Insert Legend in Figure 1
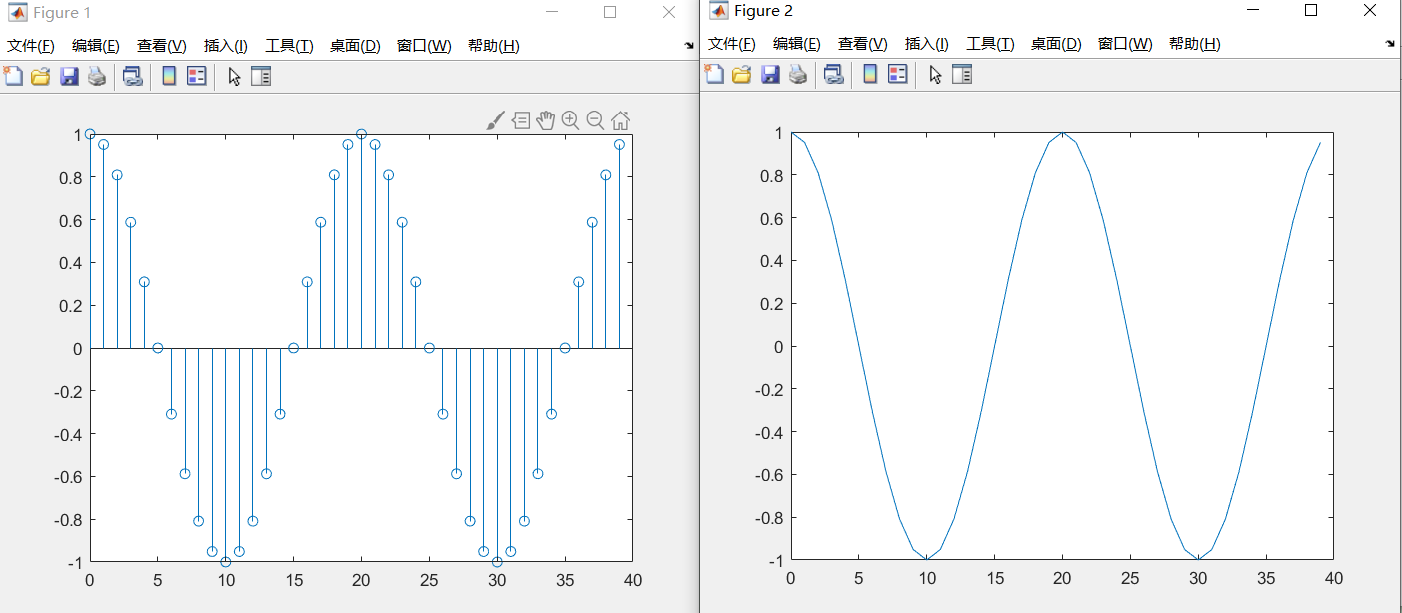The height and width of the screenshot is (613, 1402). click(x=197, y=76)
